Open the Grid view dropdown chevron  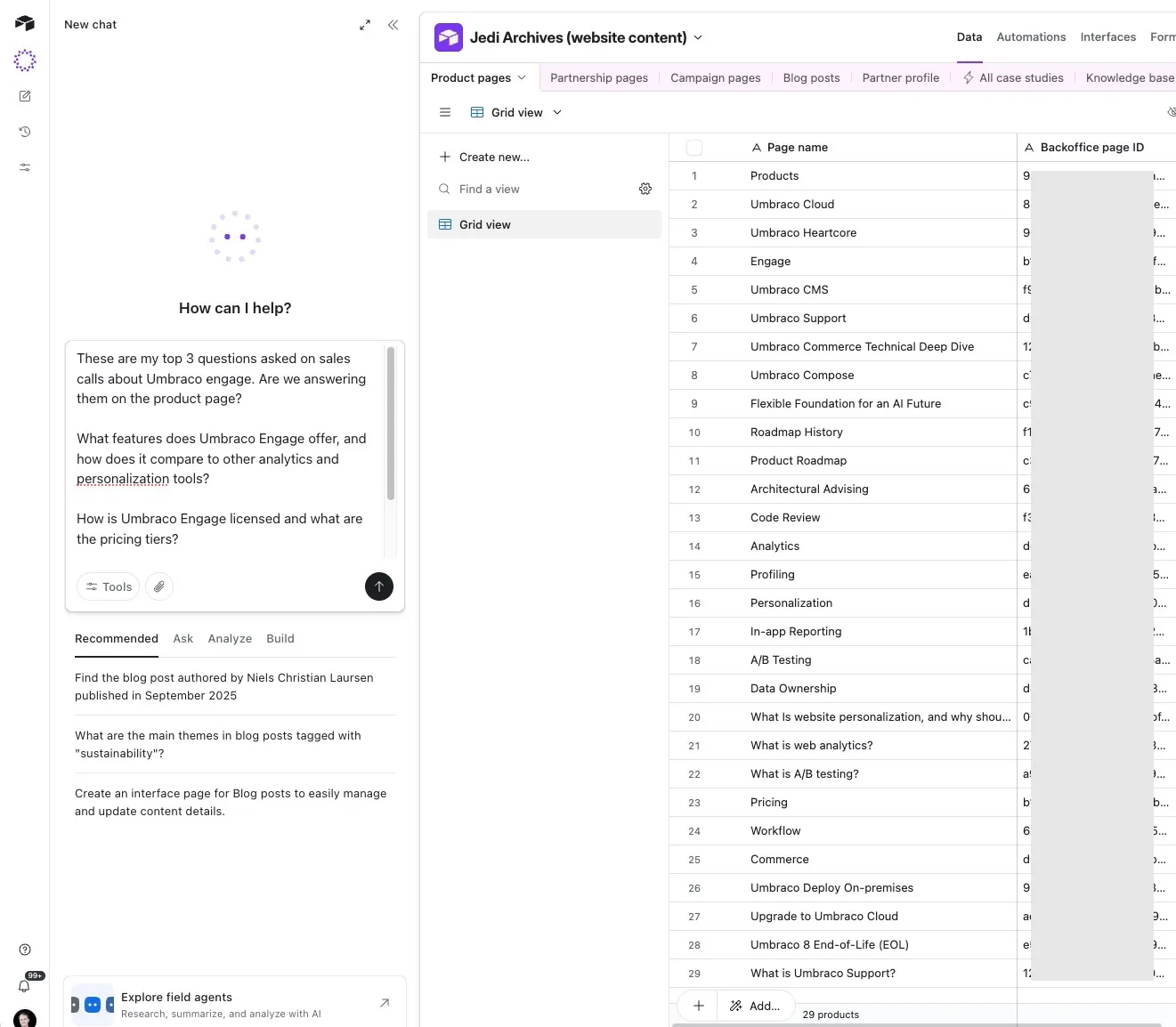click(557, 112)
